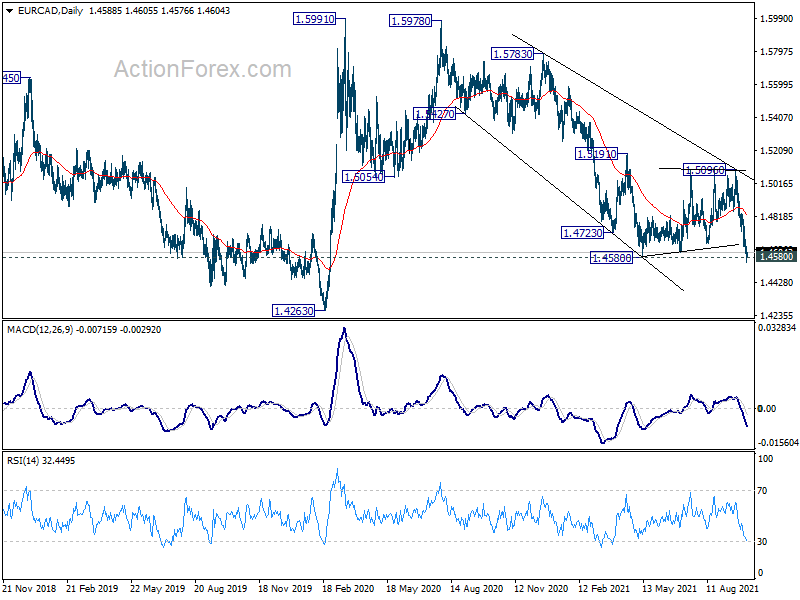Image resolution: width=800 pixels, height=600 pixels.
Task: Select the 14 Aug 2020 date on time axis
Action: pyautogui.click(x=477, y=589)
